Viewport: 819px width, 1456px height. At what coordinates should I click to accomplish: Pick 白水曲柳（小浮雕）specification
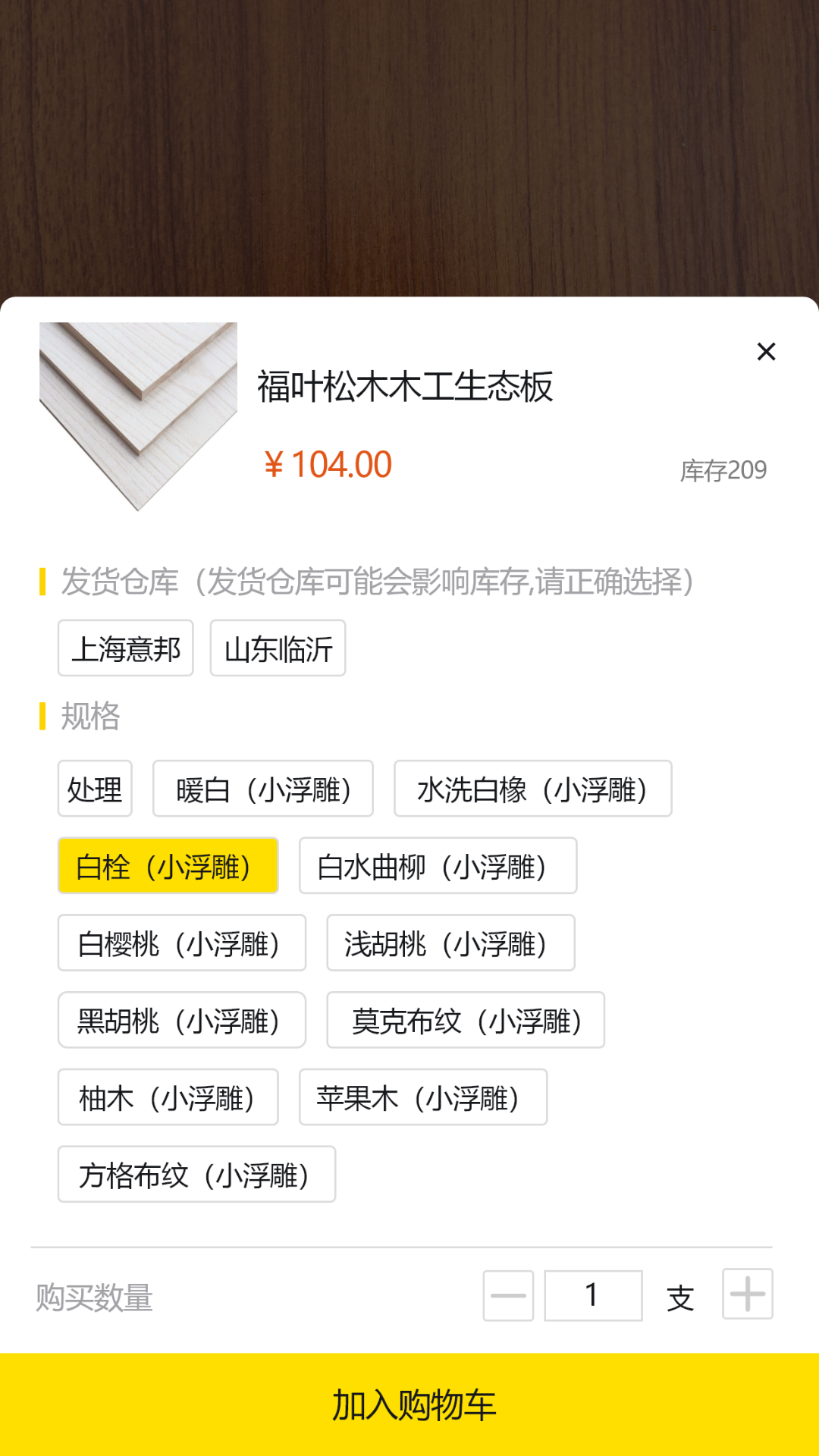point(438,866)
